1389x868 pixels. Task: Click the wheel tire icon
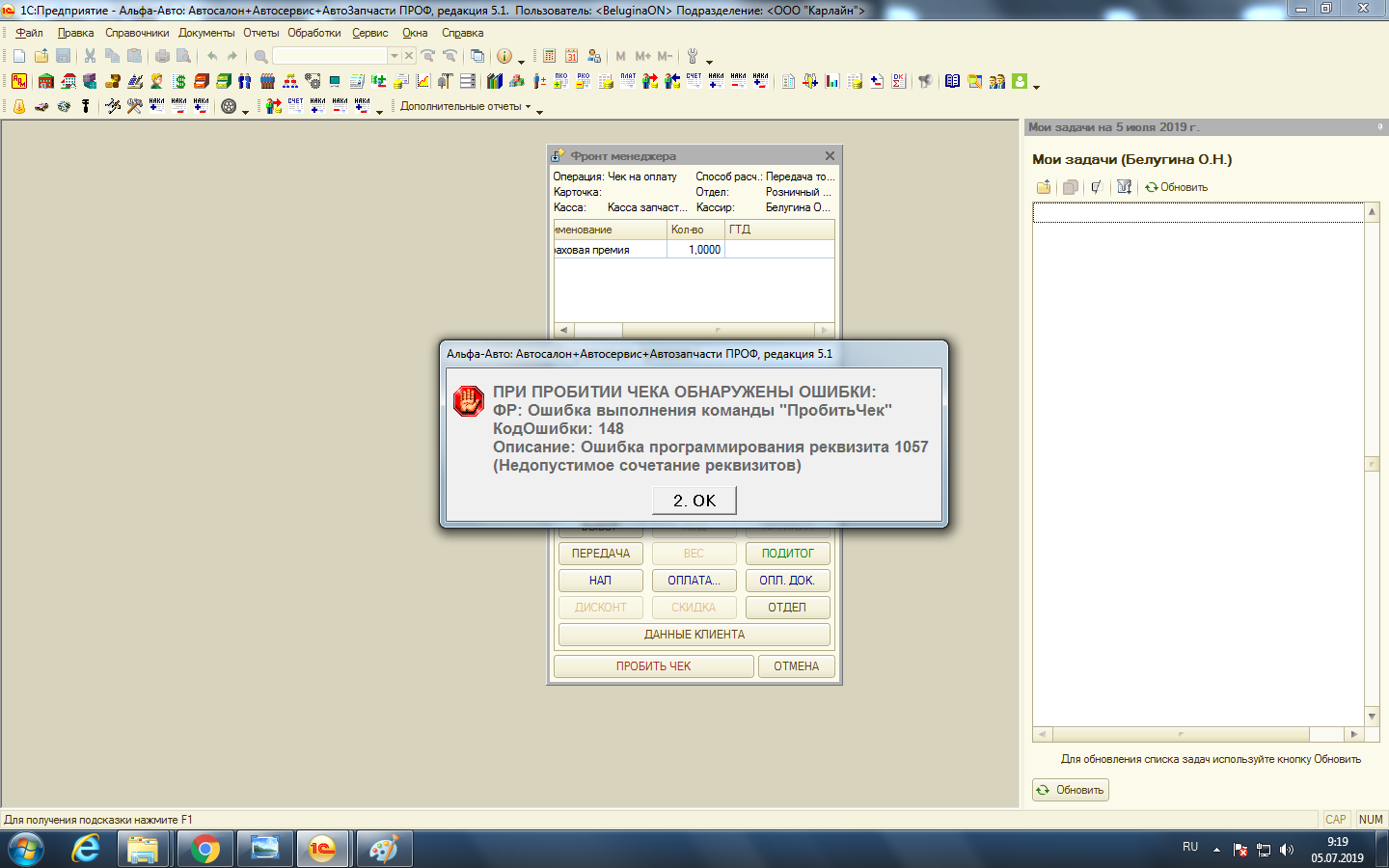229,106
